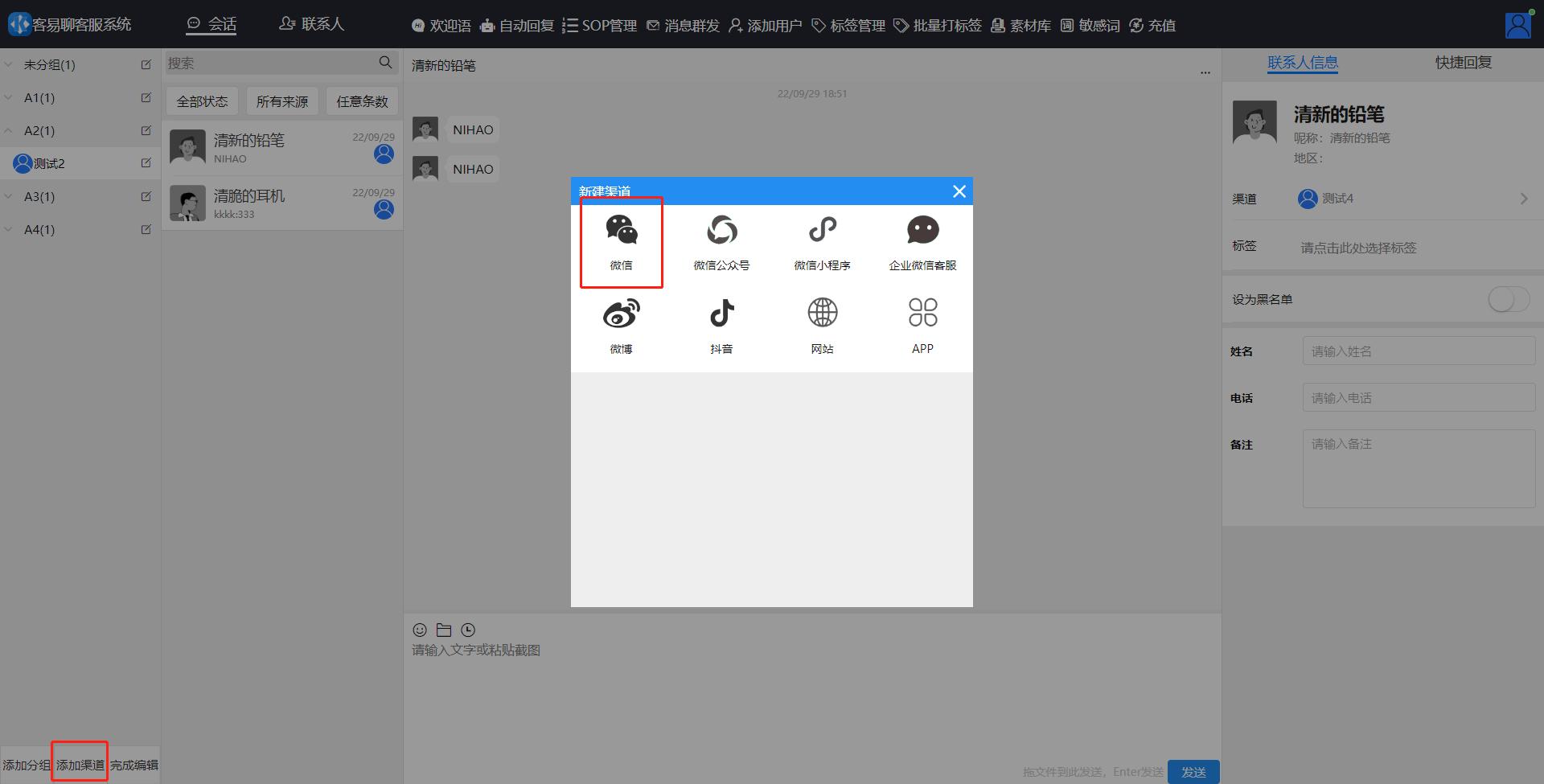Viewport: 1544px width, 784px height.
Task: Close the 新建渠道 dialog
Action: pos(959,191)
